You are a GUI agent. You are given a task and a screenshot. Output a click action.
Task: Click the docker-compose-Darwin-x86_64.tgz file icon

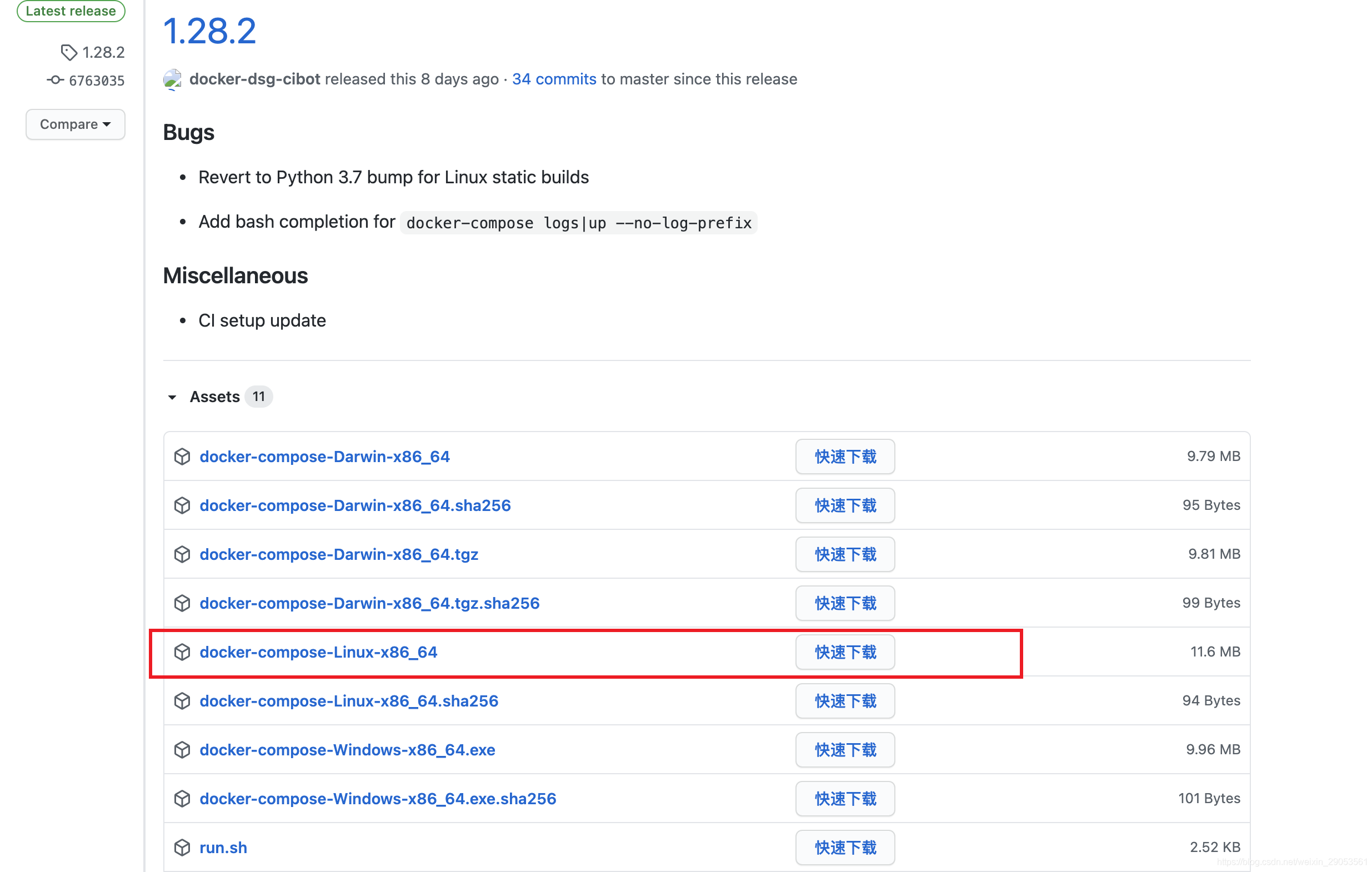[x=183, y=553]
